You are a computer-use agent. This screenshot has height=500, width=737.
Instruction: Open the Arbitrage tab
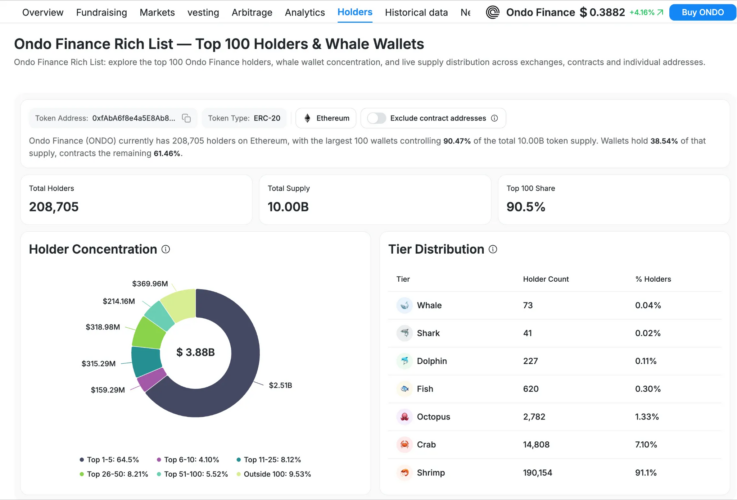(252, 13)
